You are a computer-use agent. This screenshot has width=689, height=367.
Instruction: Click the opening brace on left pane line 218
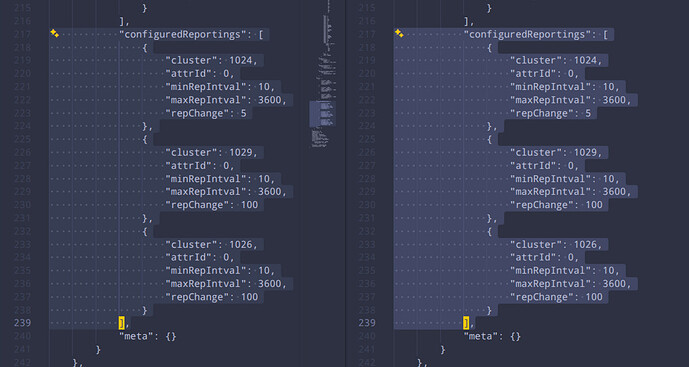pyautogui.click(x=145, y=48)
